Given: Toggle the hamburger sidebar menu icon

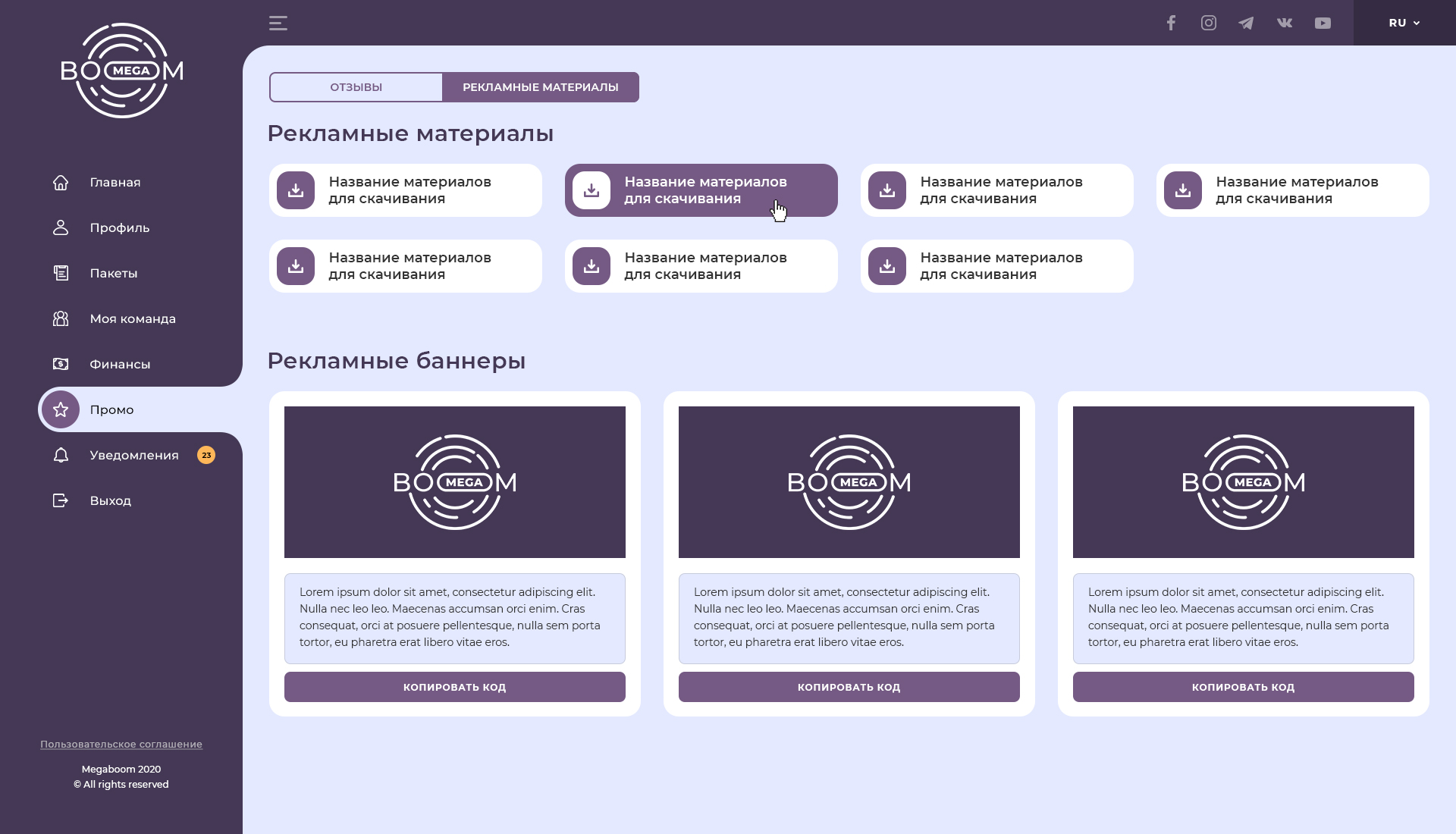Looking at the screenshot, I should coord(278,23).
